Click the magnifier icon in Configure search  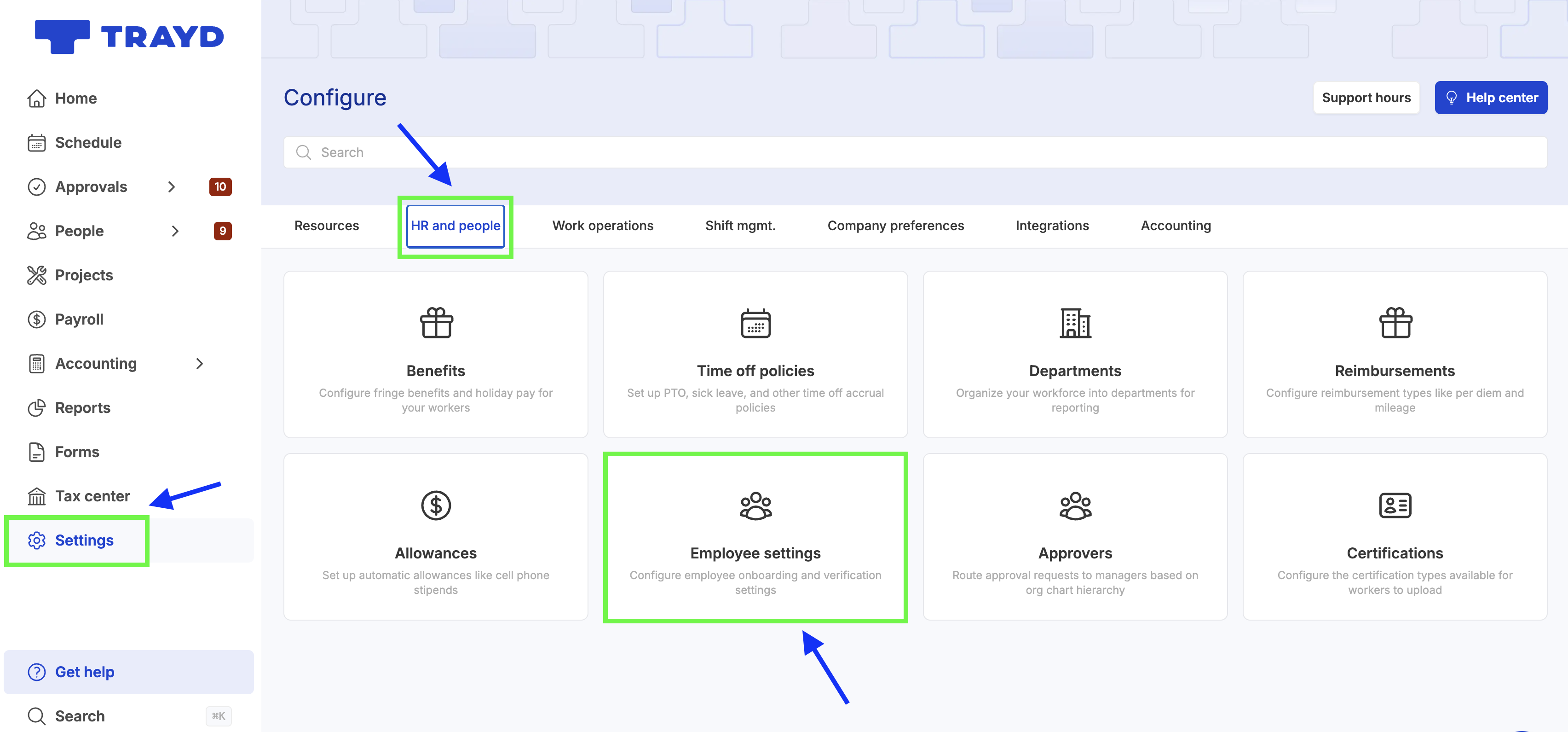303,152
